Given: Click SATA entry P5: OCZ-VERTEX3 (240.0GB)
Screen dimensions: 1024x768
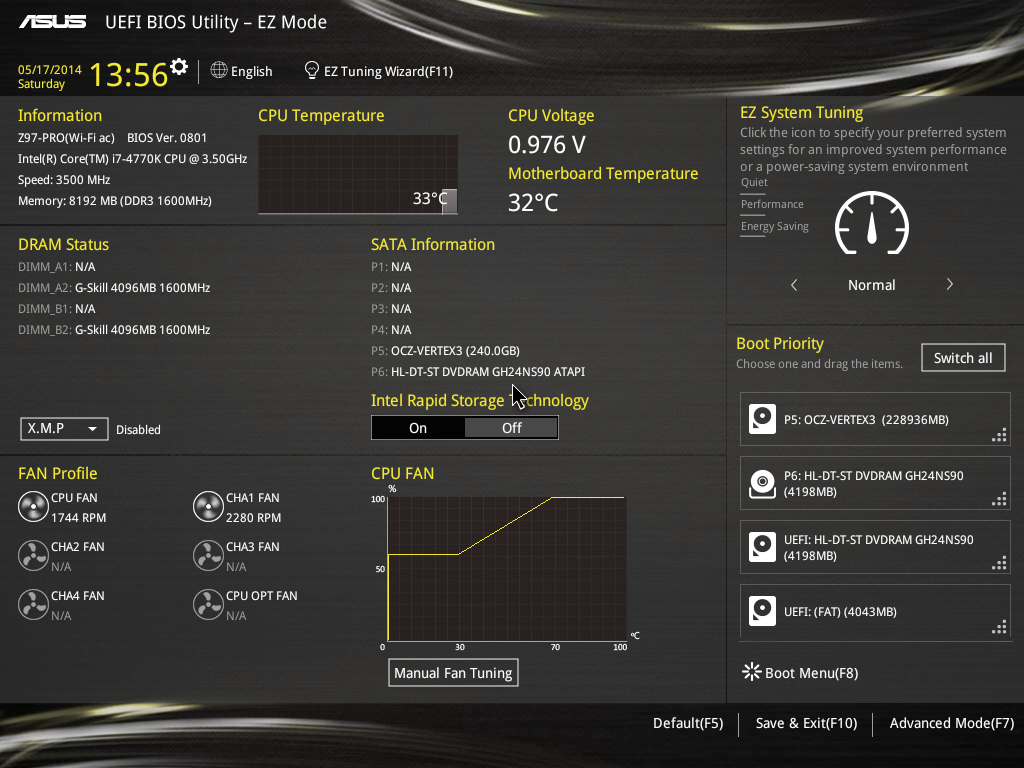Looking at the screenshot, I should click(445, 351).
